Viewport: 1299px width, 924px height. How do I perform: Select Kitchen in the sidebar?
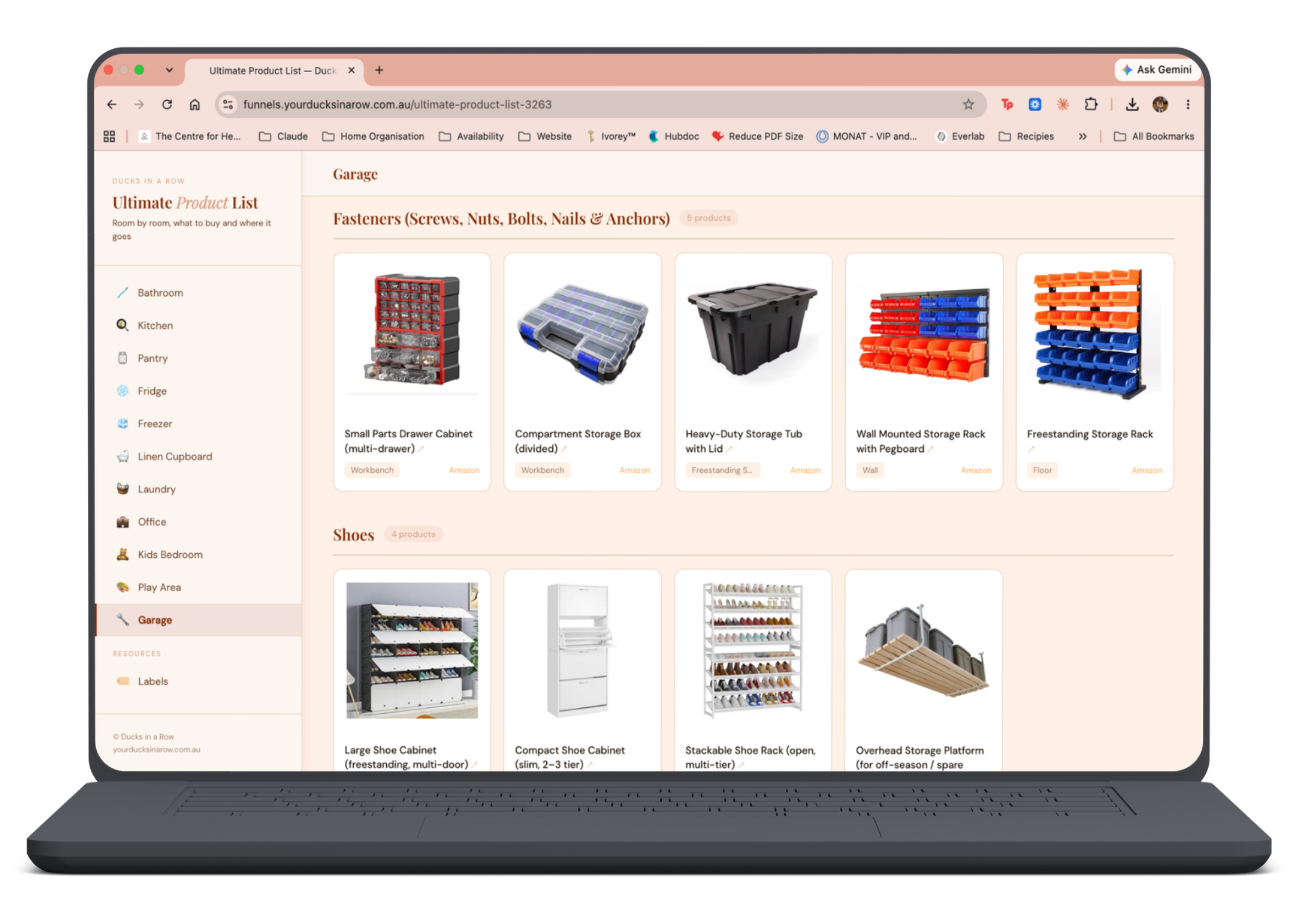[198, 325]
